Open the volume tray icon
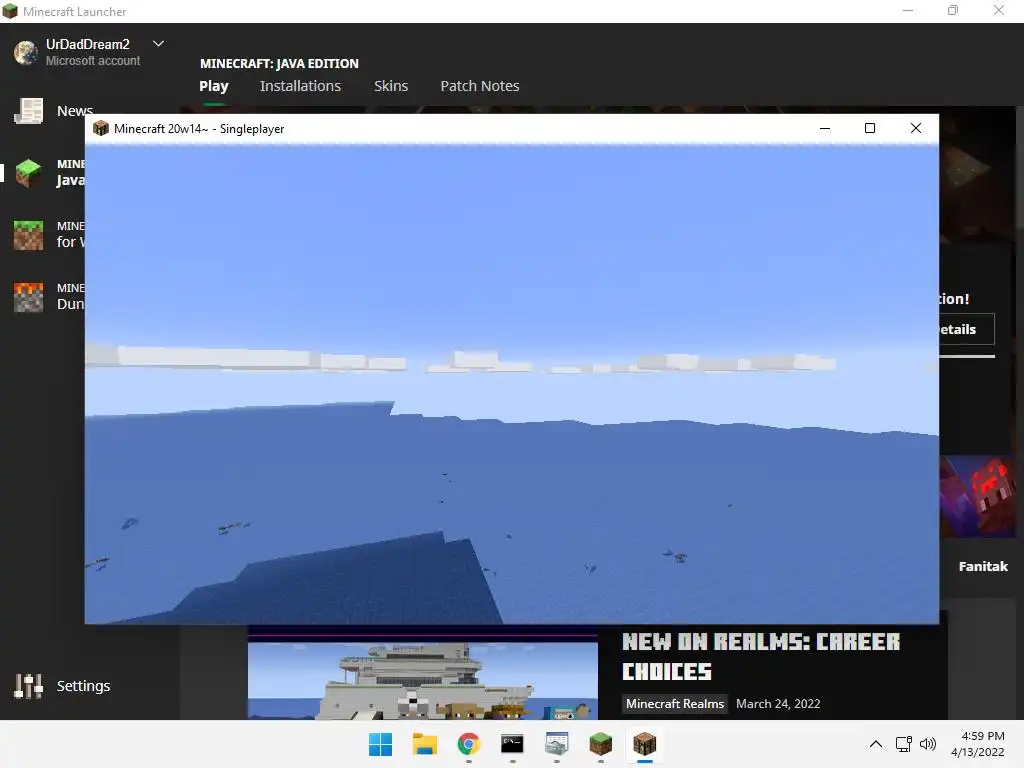1024x768 pixels. 927,744
